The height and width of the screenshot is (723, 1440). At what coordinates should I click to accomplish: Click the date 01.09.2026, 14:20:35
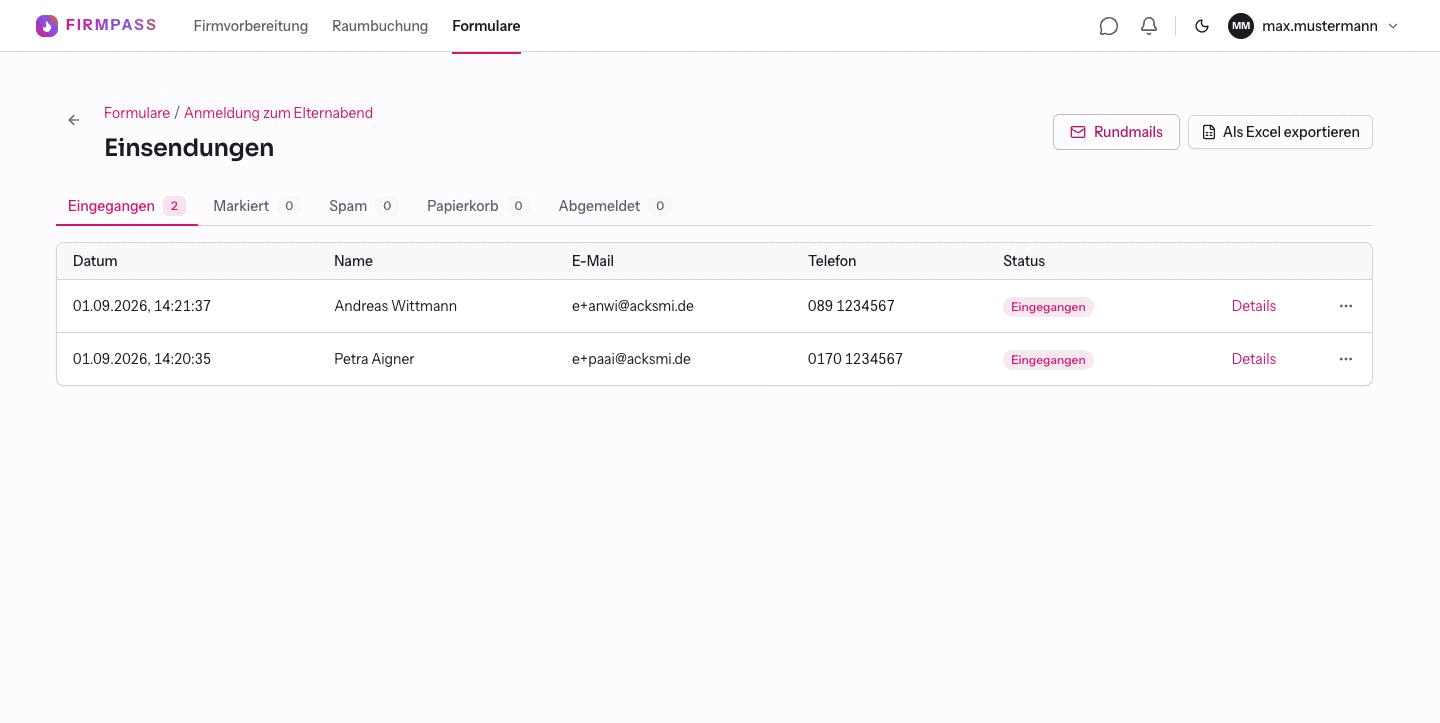[142, 359]
